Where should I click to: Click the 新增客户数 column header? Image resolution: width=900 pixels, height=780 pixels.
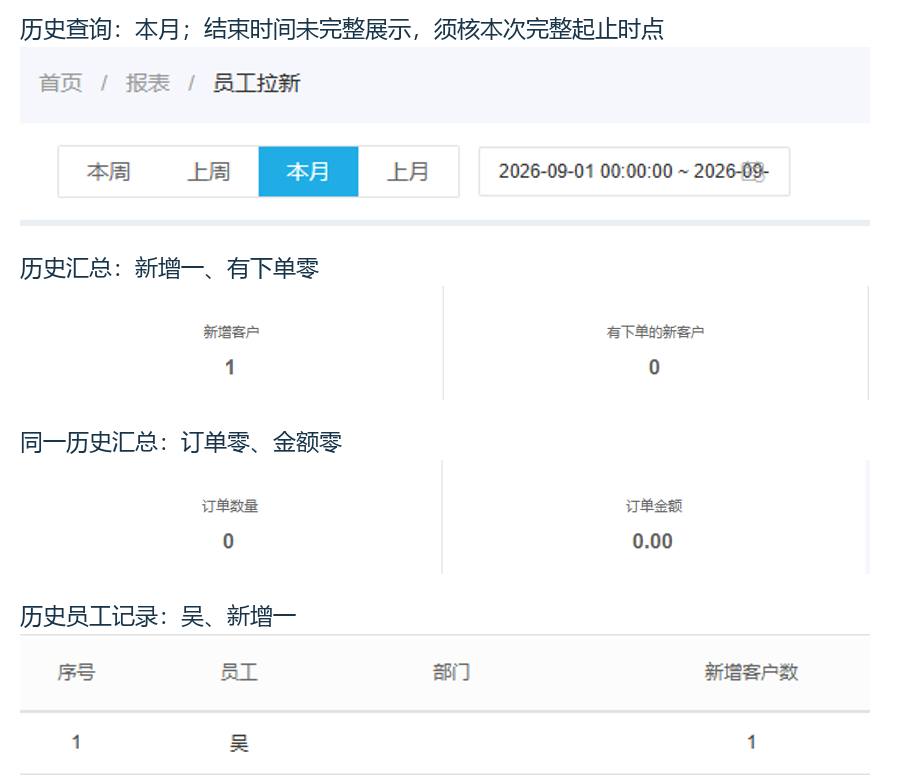pos(751,672)
